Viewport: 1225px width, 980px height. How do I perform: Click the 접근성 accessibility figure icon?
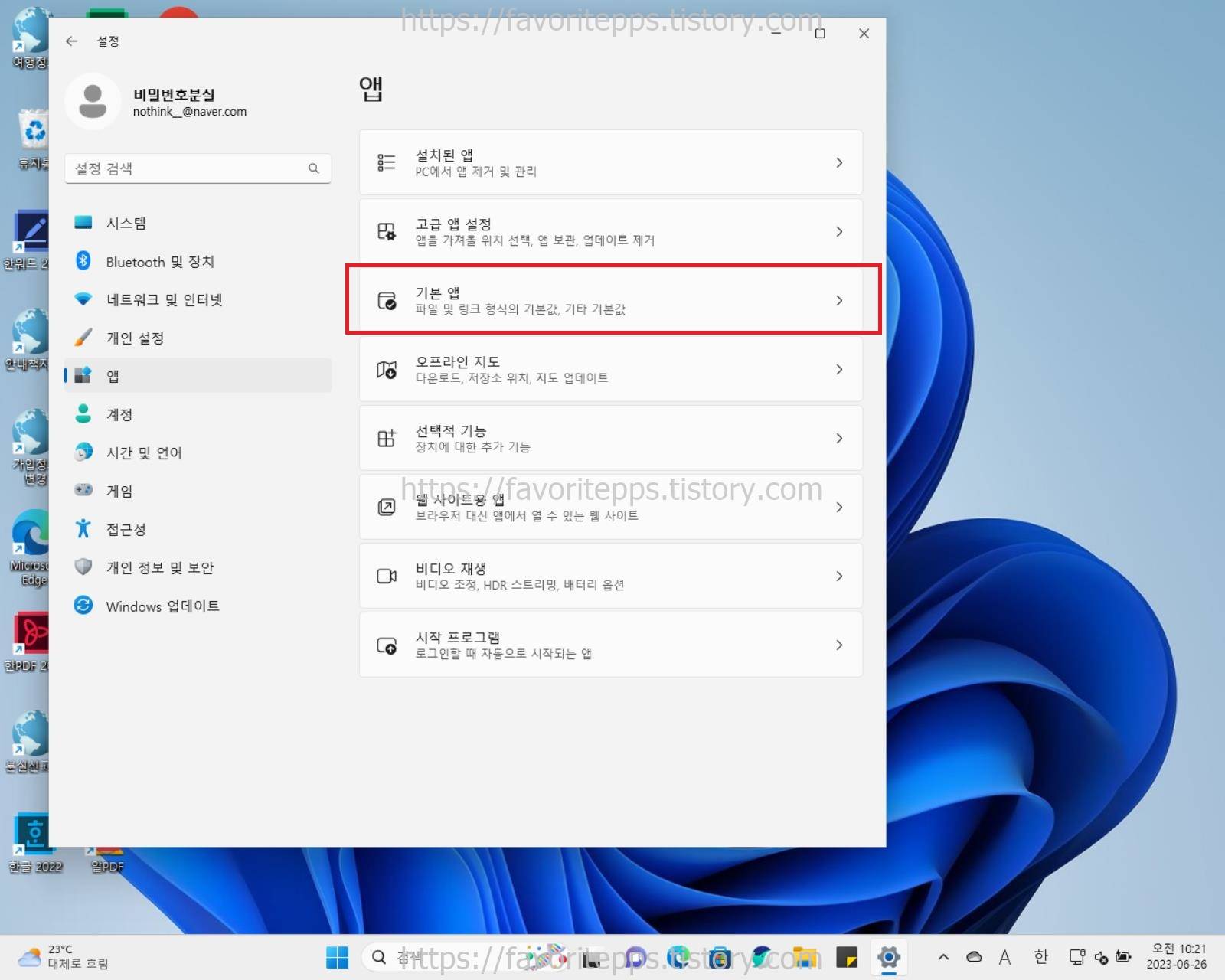(x=83, y=528)
